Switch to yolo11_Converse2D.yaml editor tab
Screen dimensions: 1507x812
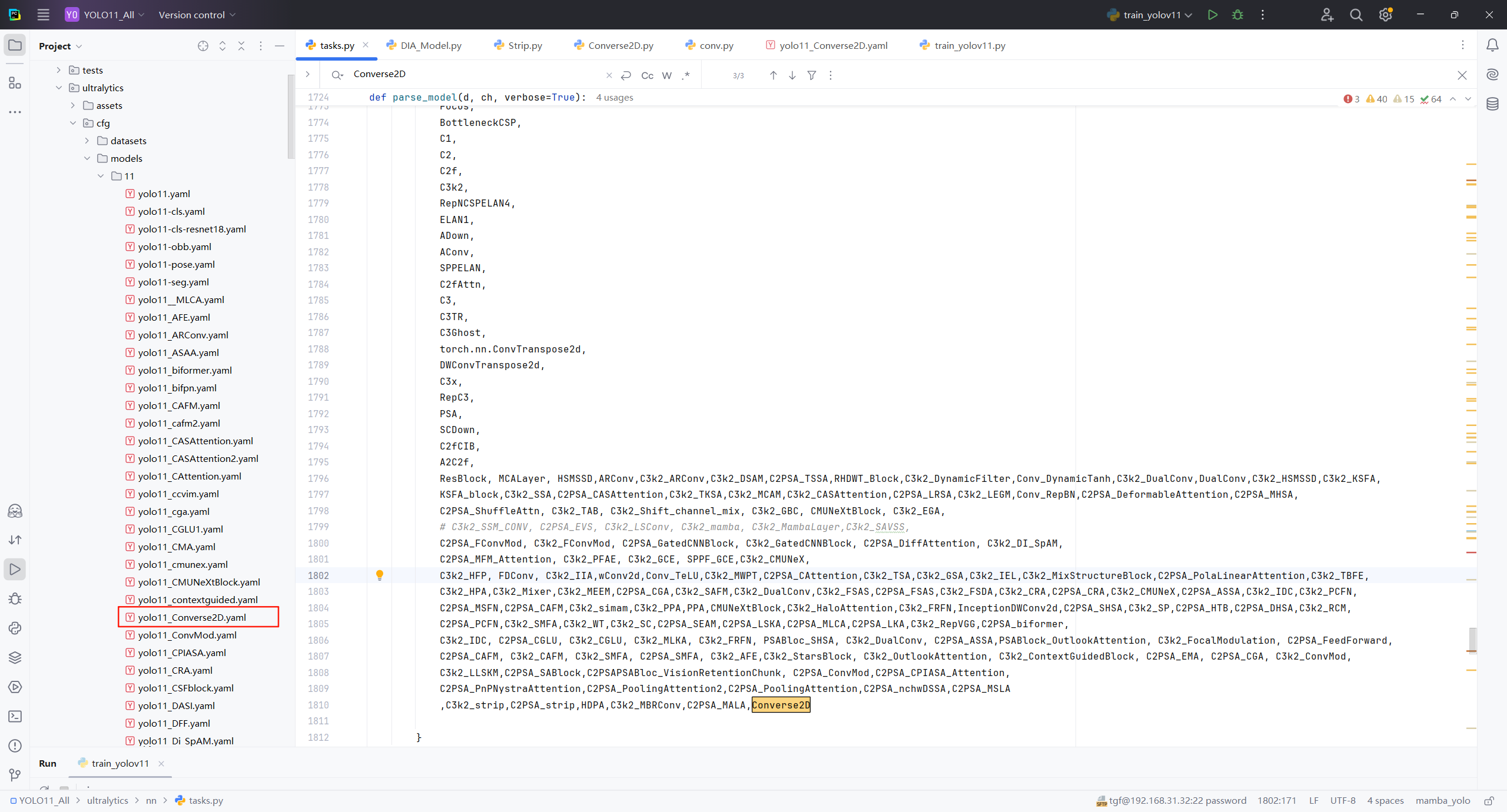point(832,45)
